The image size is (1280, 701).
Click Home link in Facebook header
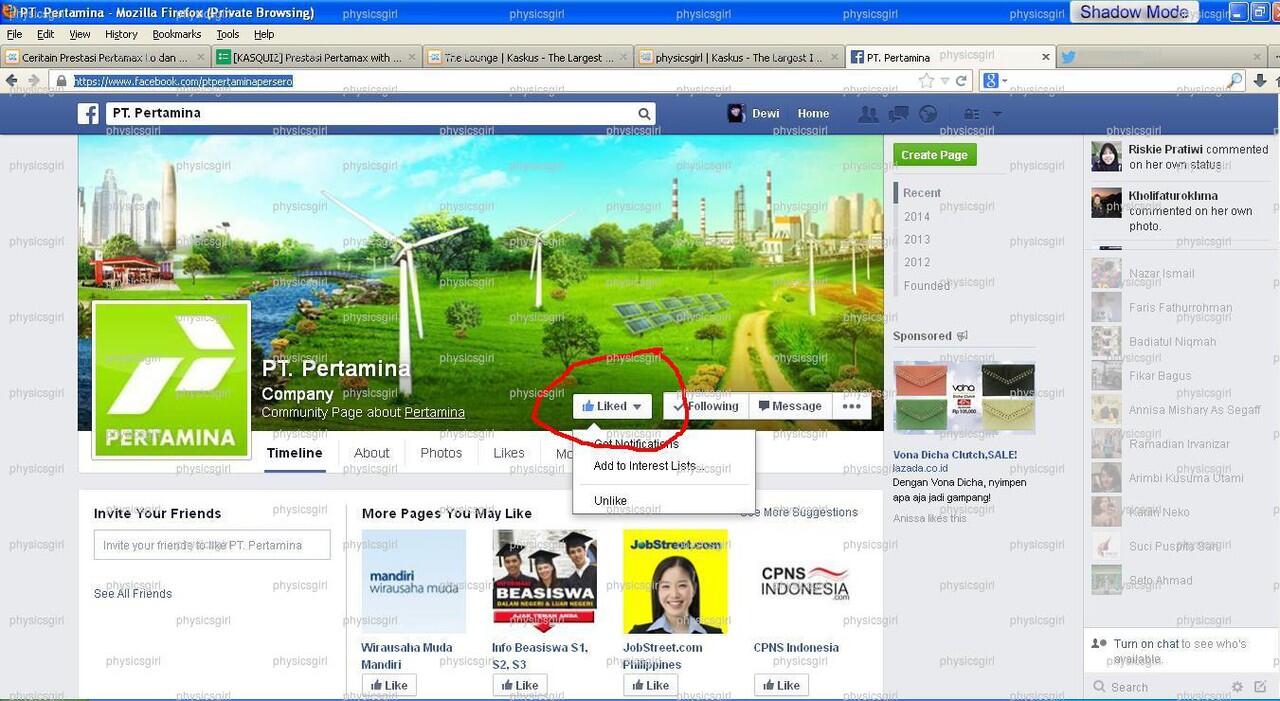click(x=813, y=114)
